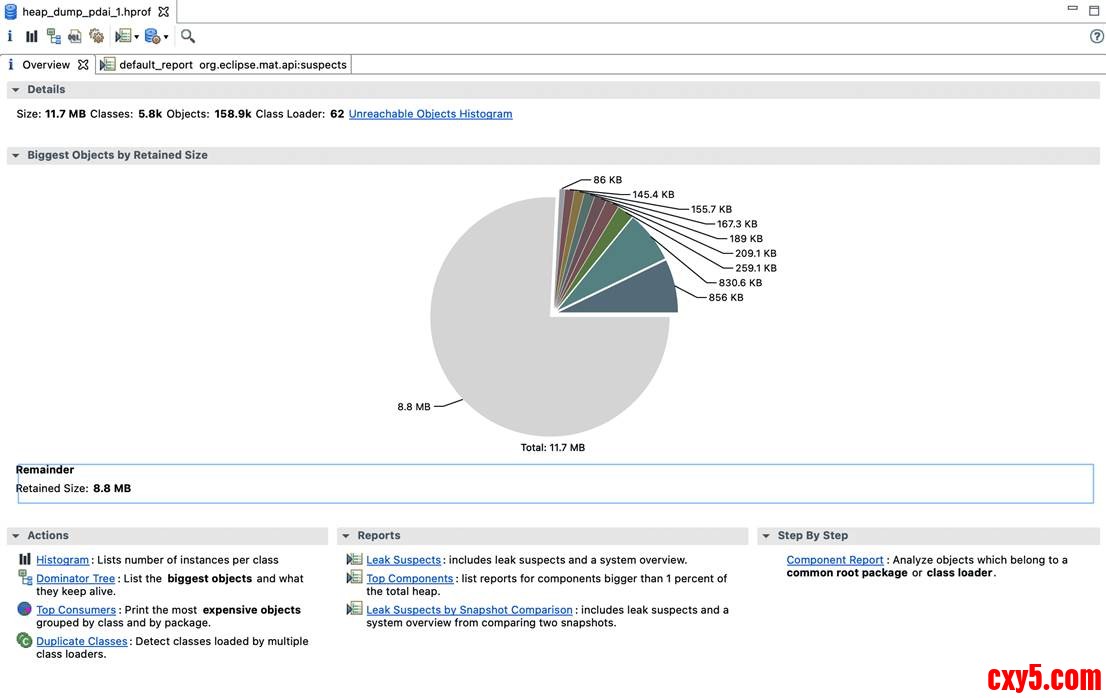1106x698 pixels.
Task: Open the Query Browser dropdown arrow
Action: point(166,37)
